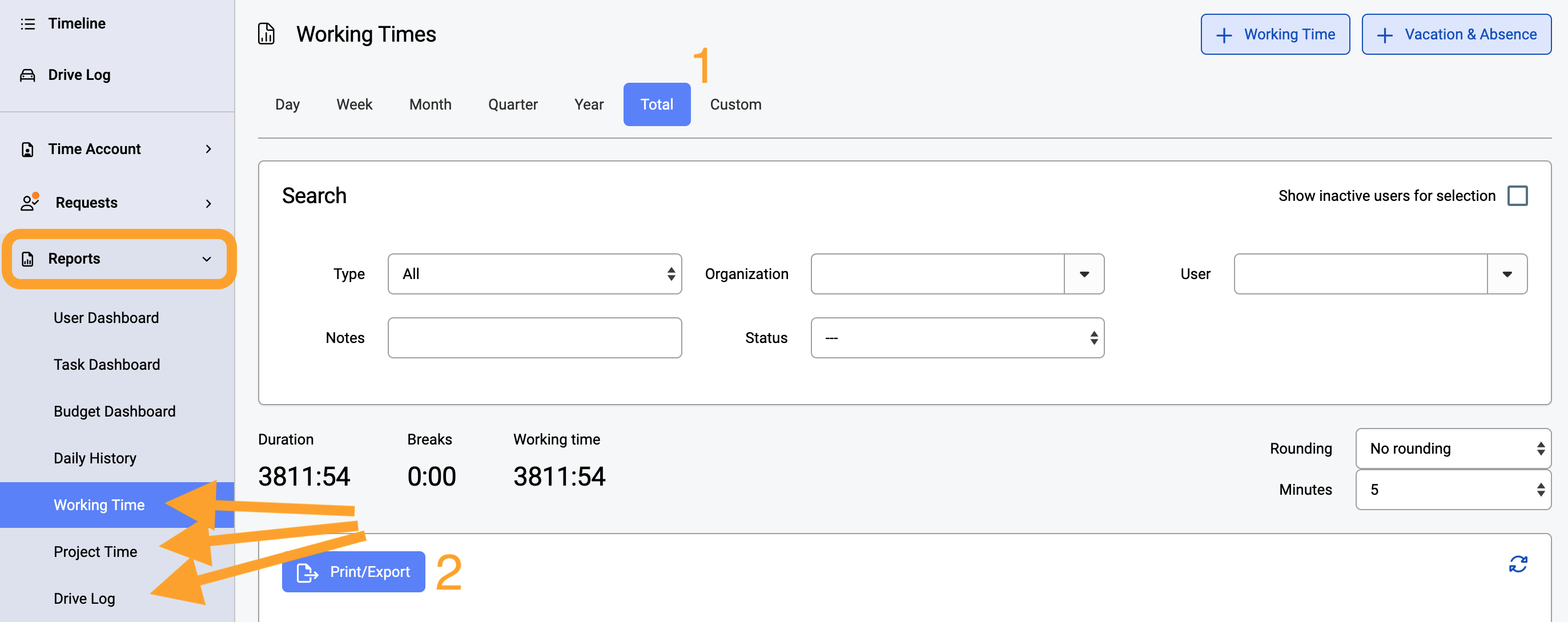Open the Rounding dropdown set to No rounding
The height and width of the screenshot is (622, 1568).
tap(1453, 449)
